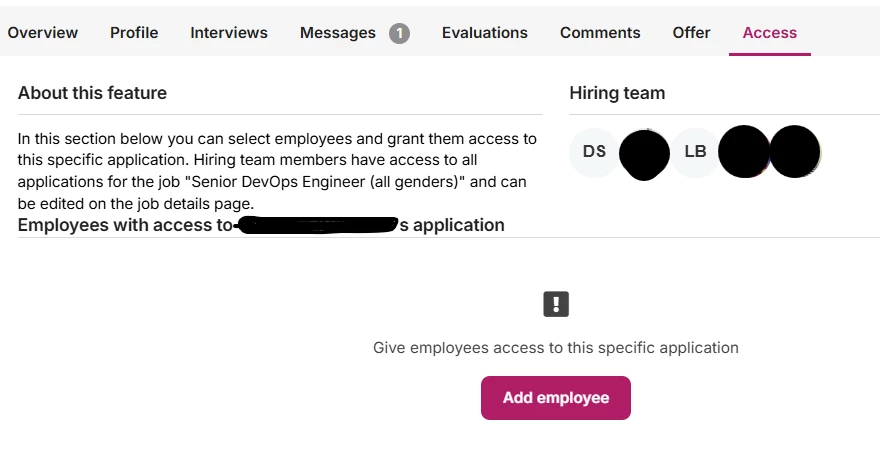
Task: Click the LB hiring team avatar
Action: coord(695,152)
